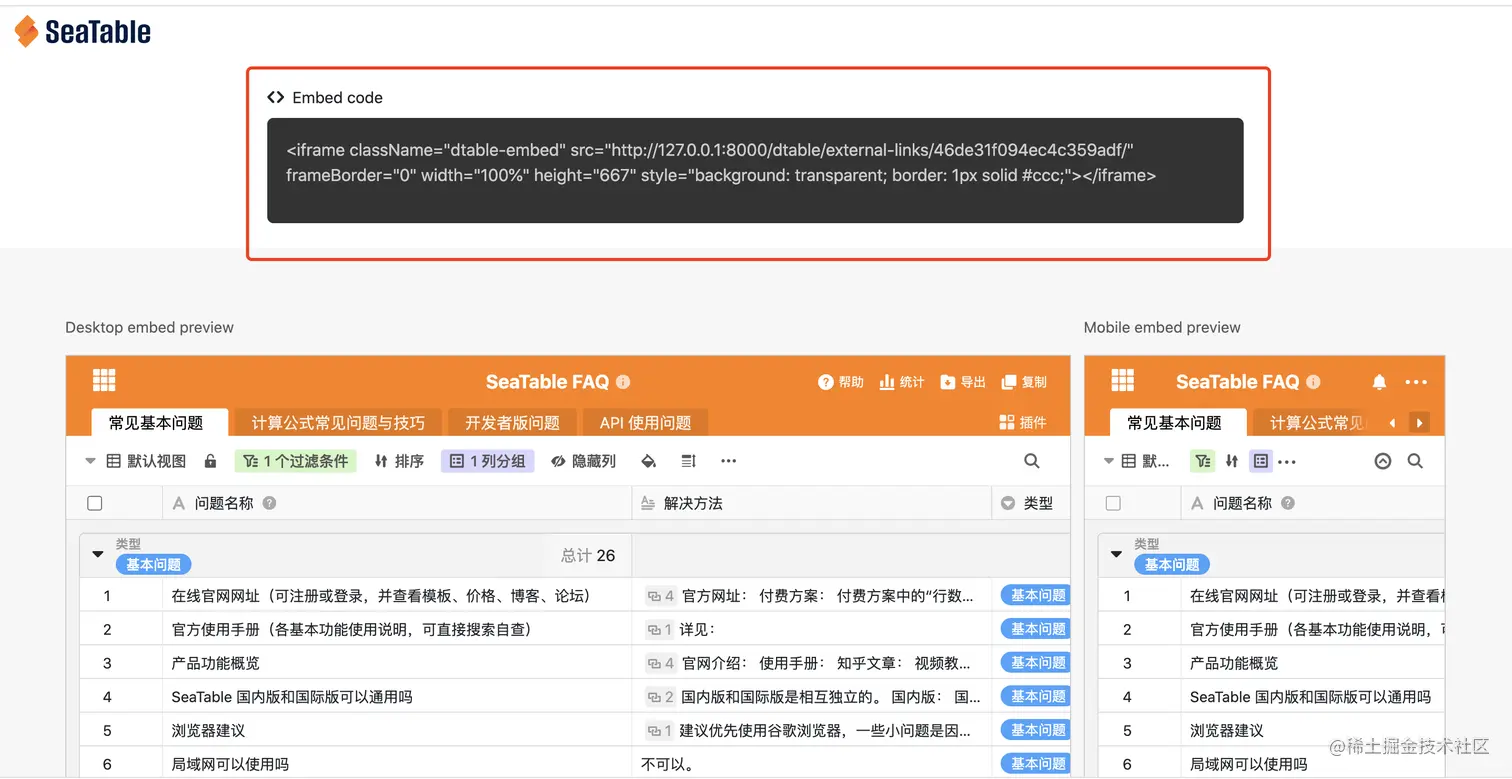Screen dimensions: 1512x779
Task: Click 官网介绍 answer cell in row 3
Action: 812,663
